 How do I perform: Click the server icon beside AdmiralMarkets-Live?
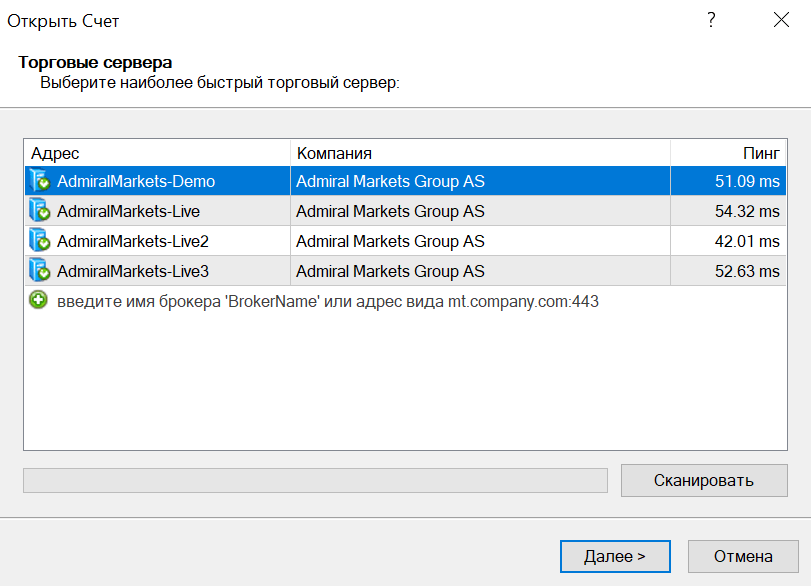39,211
